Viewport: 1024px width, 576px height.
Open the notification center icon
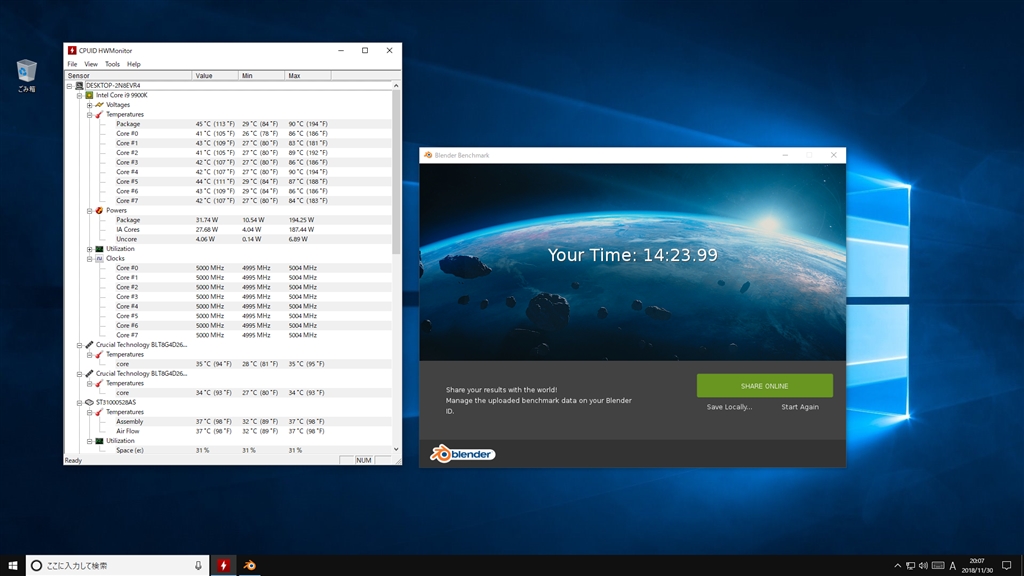[1007, 566]
